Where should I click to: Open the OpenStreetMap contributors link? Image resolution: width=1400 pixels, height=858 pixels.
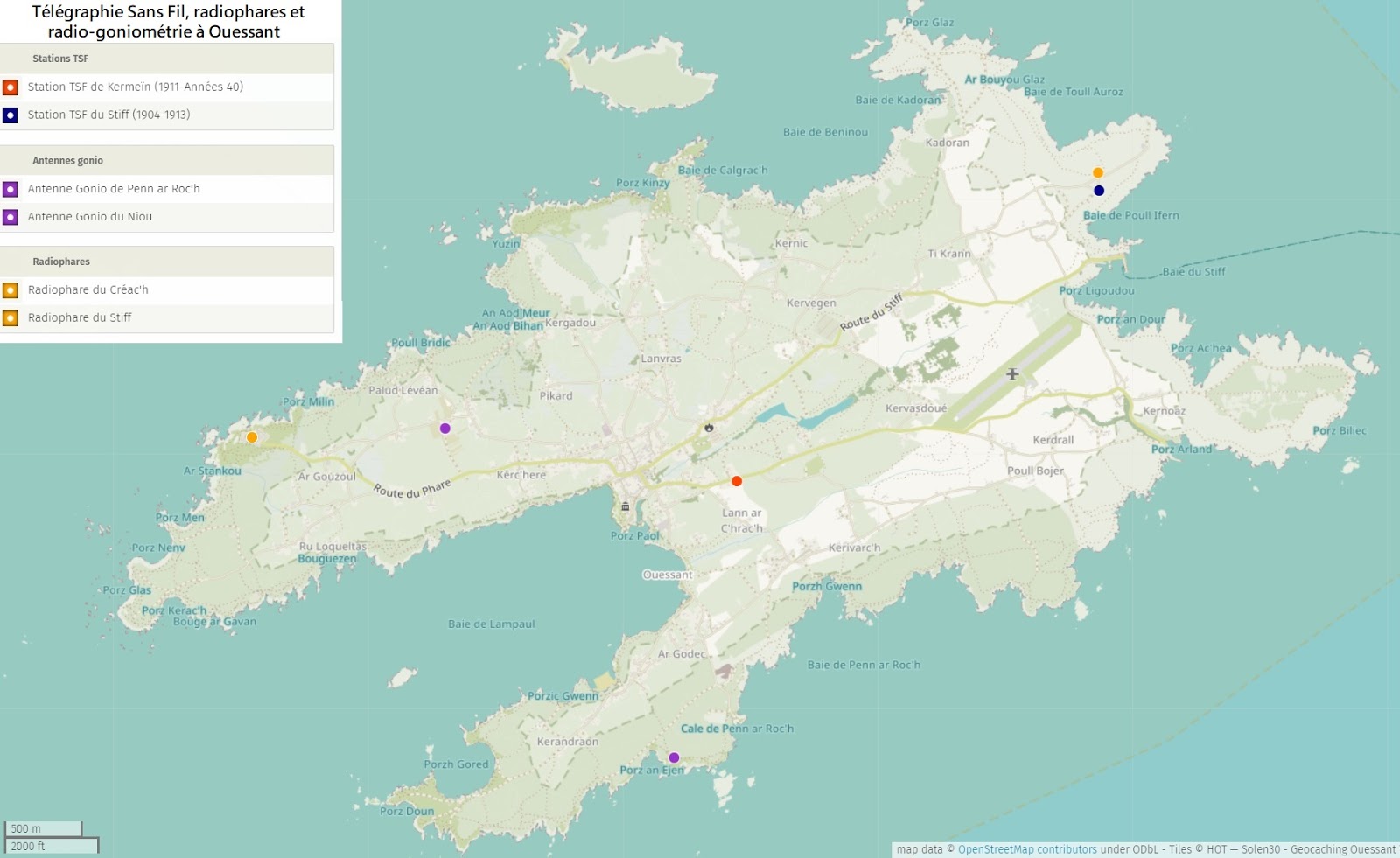[x=1027, y=849]
